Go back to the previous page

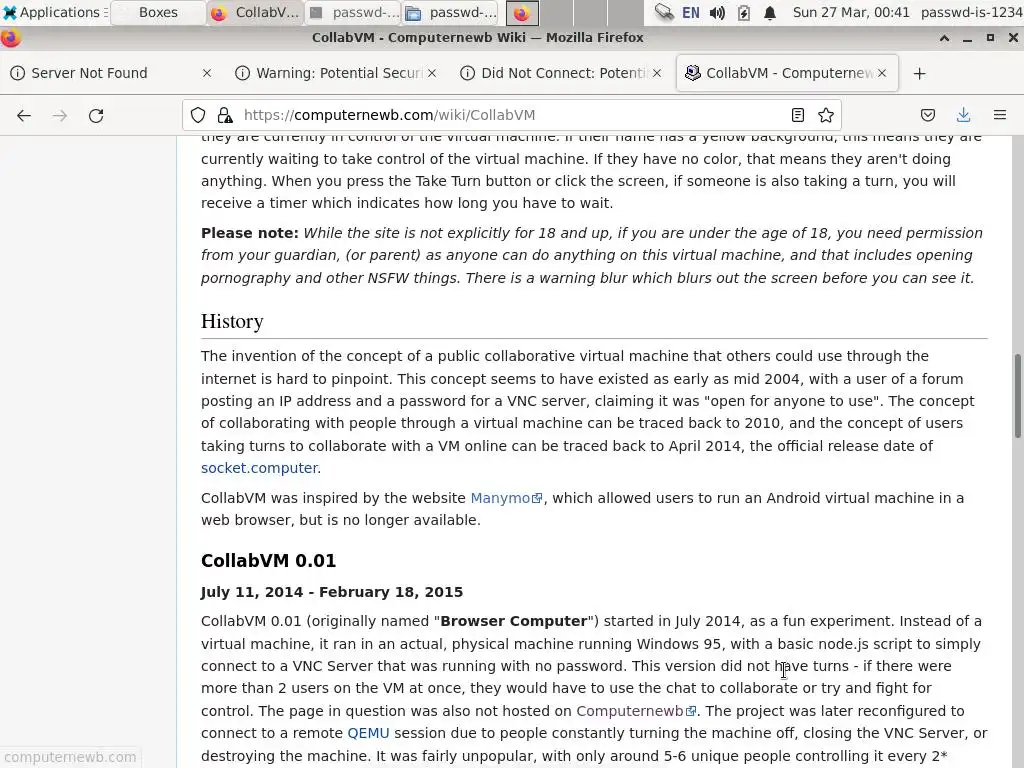tap(24, 116)
